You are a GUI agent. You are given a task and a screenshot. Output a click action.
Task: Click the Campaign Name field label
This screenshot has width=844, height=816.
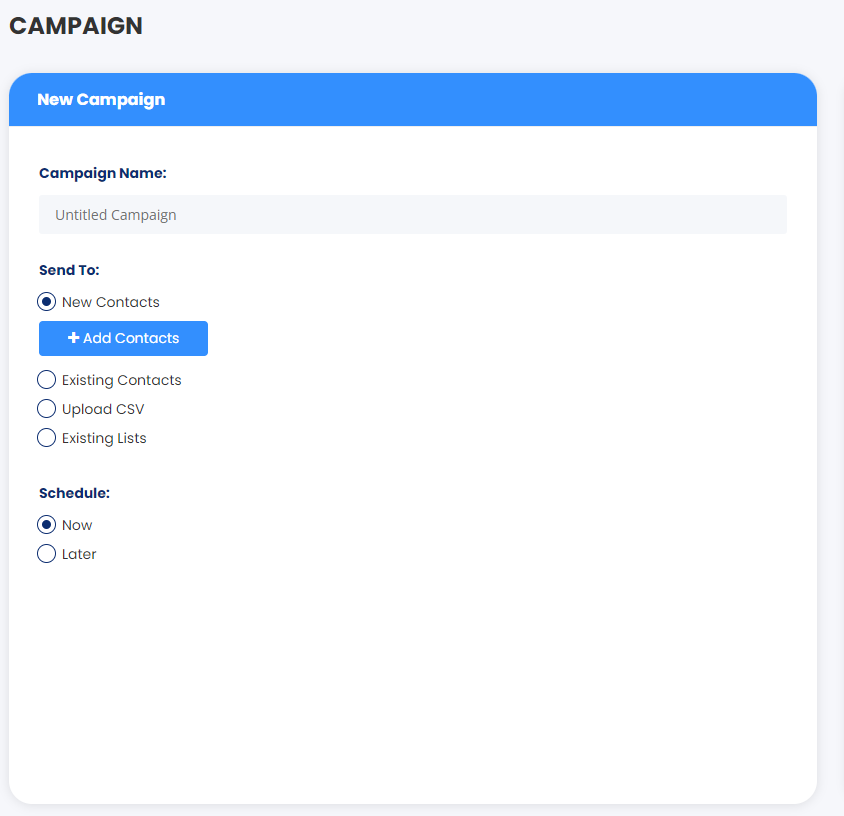[103, 173]
